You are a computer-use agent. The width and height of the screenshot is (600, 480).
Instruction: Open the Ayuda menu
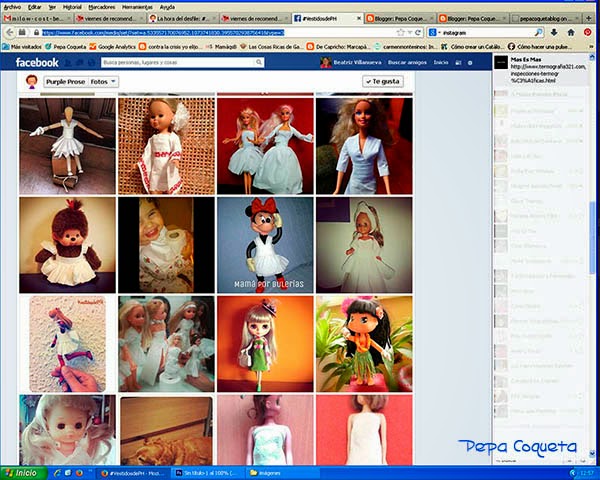tap(167, 7)
